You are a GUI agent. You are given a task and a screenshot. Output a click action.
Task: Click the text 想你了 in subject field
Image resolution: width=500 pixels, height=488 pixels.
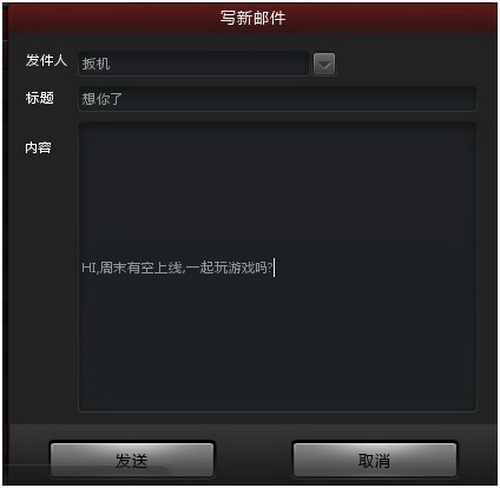[x=102, y=99]
